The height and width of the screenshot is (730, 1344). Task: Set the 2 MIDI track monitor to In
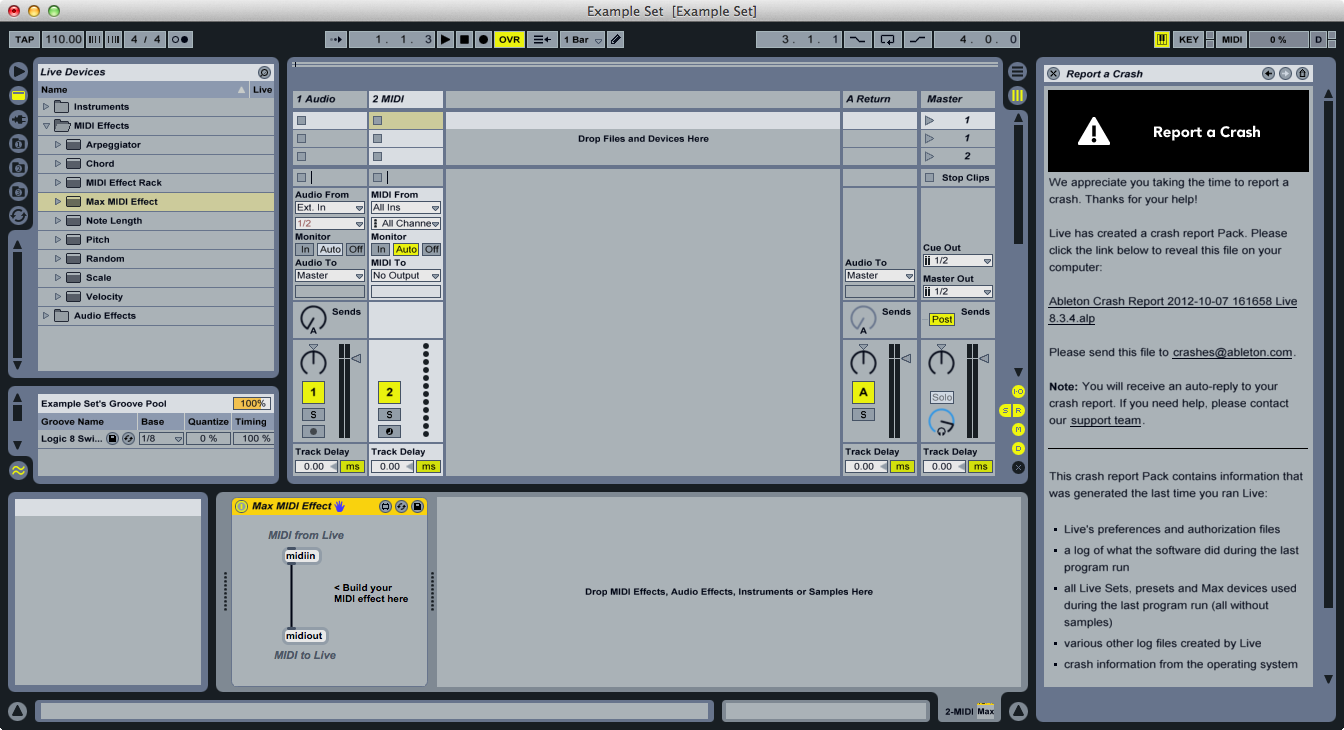point(382,249)
